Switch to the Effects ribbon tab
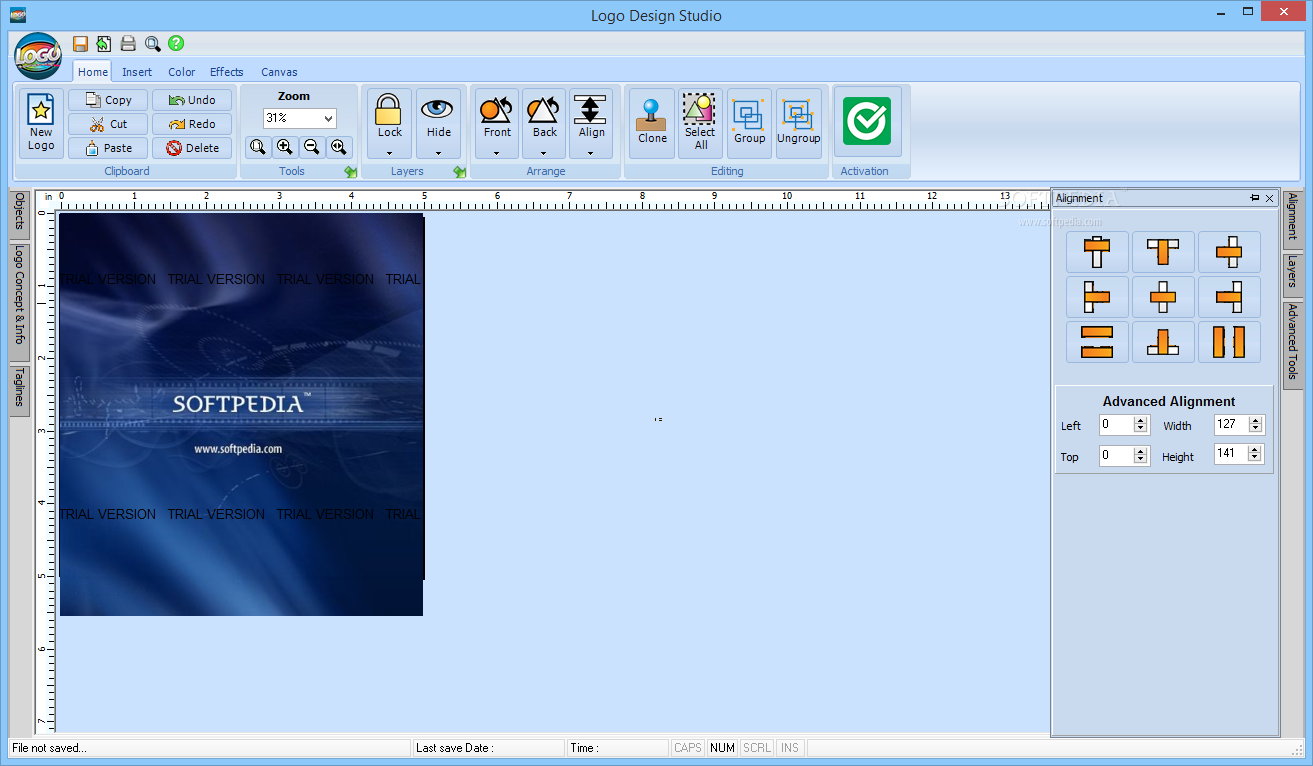The height and width of the screenshot is (766, 1313). coord(226,72)
